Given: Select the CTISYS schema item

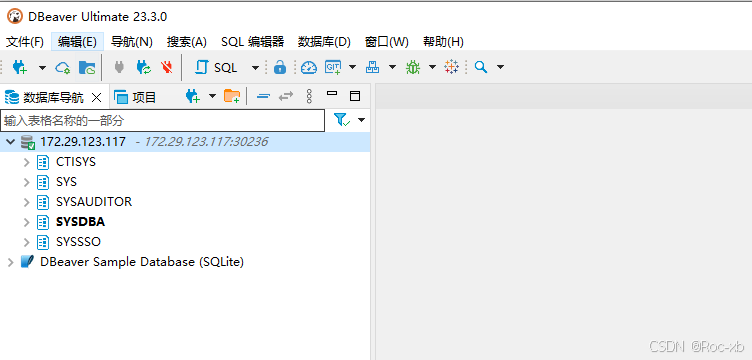Looking at the screenshot, I should (x=76, y=162).
